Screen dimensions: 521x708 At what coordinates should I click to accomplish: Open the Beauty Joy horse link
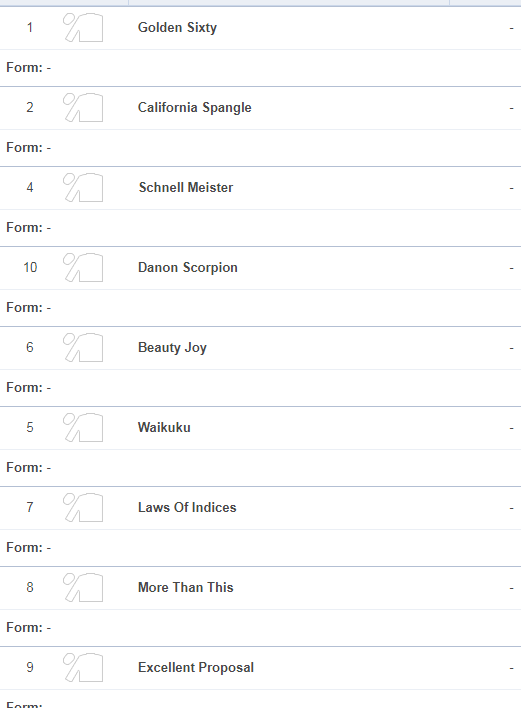[172, 347]
